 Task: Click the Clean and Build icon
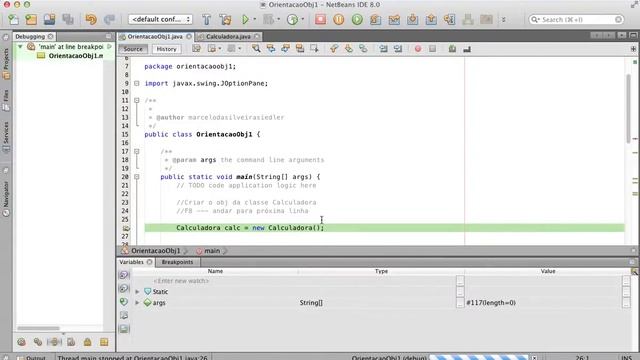[225, 19]
